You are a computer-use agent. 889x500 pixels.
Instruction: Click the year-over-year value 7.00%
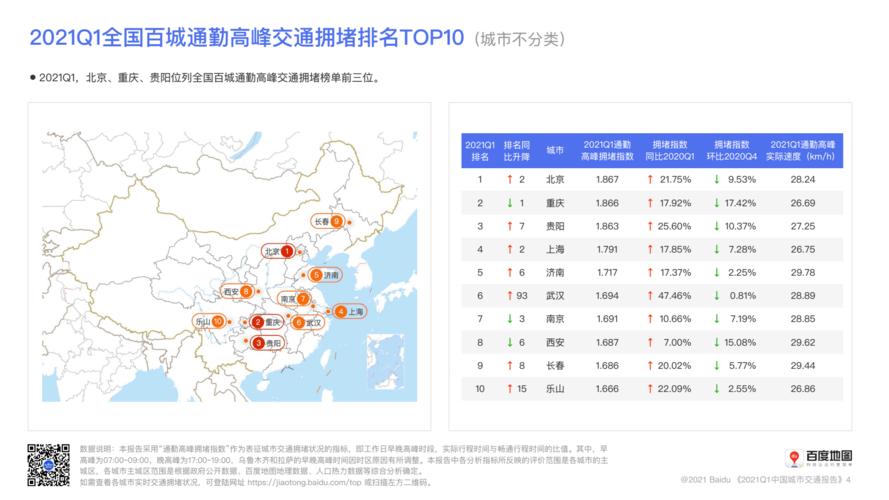[x=677, y=342]
